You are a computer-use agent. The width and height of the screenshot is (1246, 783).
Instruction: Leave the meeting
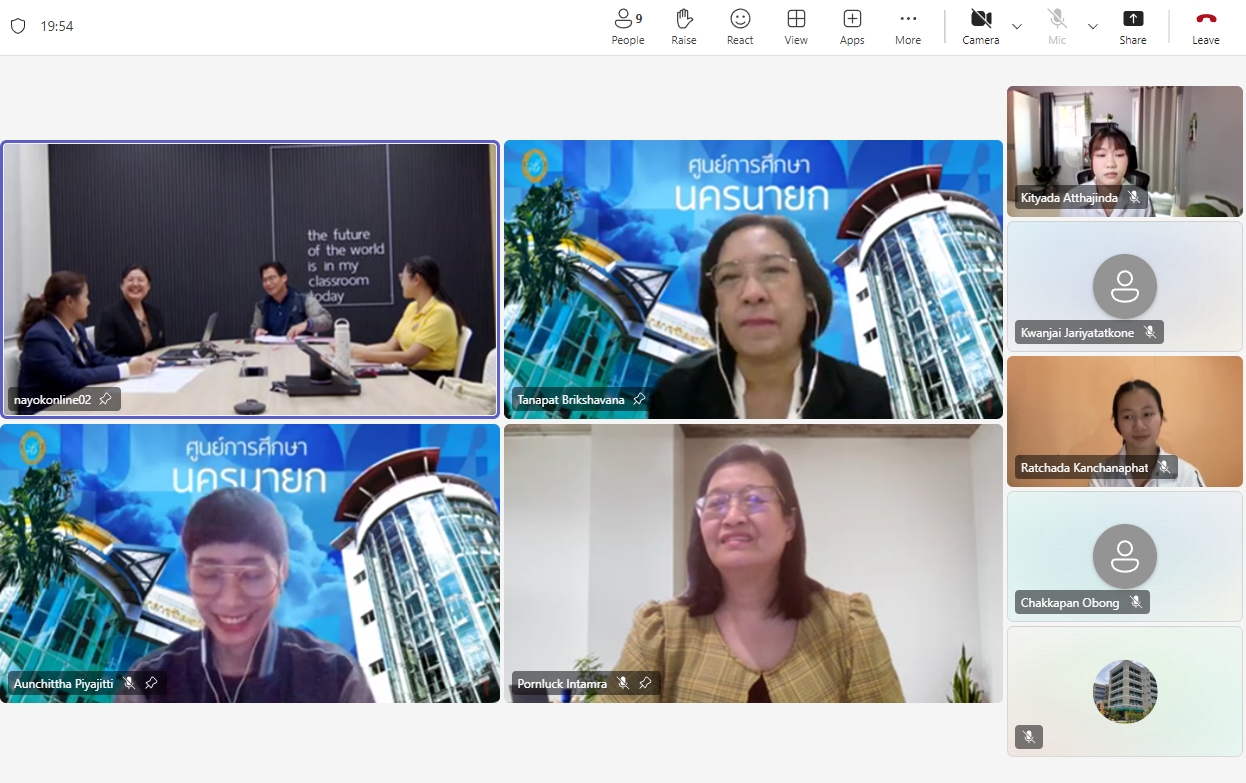(x=1206, y=27)
